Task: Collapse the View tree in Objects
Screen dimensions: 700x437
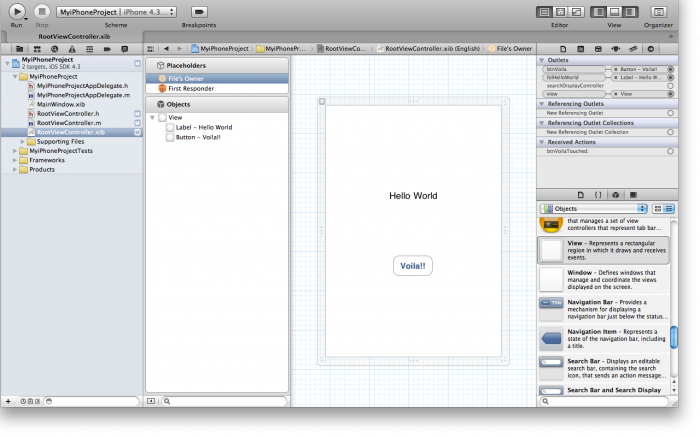Action: [x=153, y=118]
